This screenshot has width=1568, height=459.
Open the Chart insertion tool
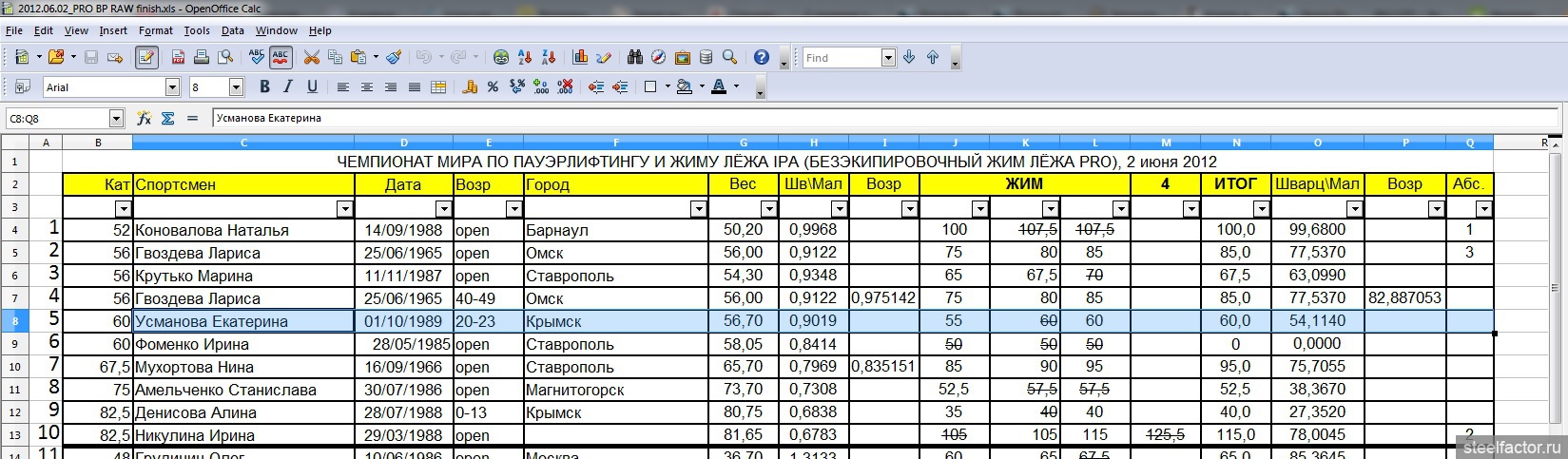[580, 58]
